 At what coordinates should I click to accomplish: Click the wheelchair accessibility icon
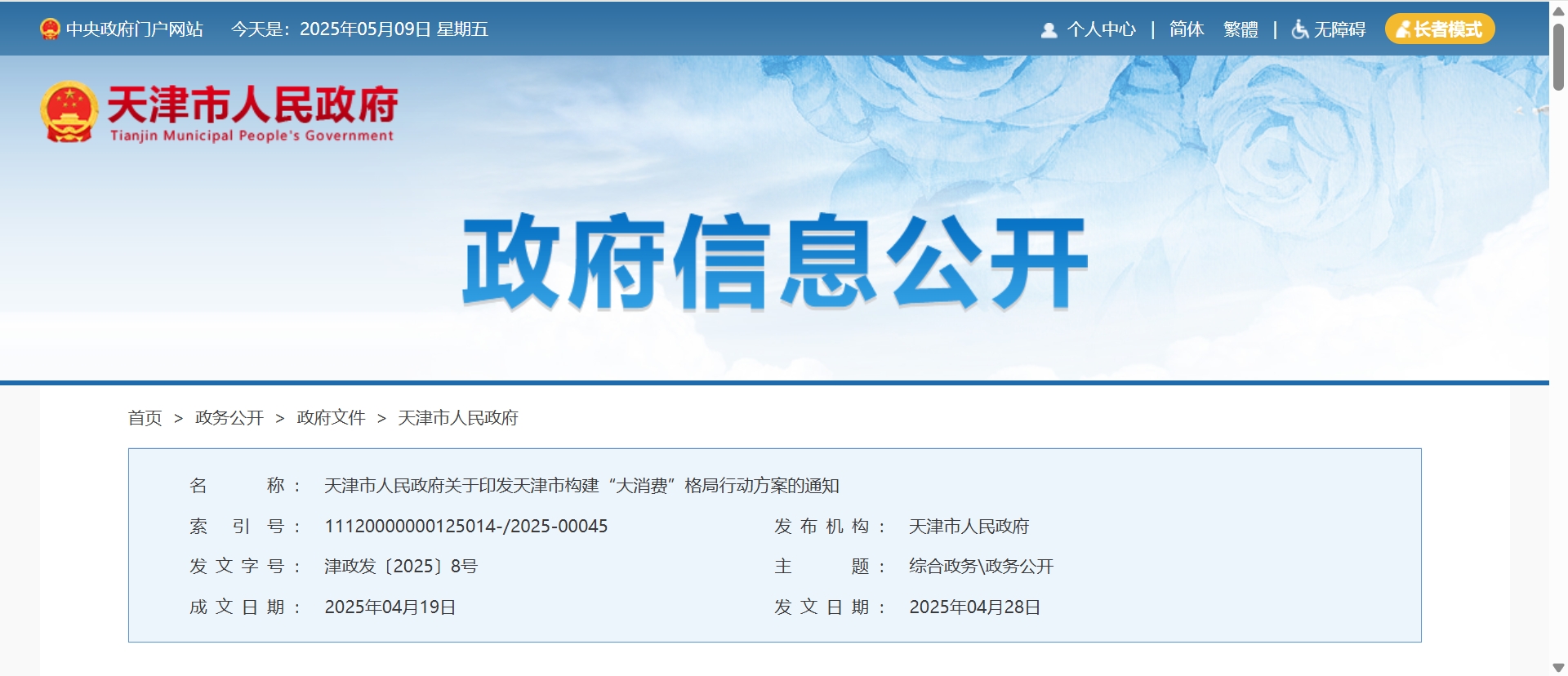pyautogui.click(x=1299, y=29)
